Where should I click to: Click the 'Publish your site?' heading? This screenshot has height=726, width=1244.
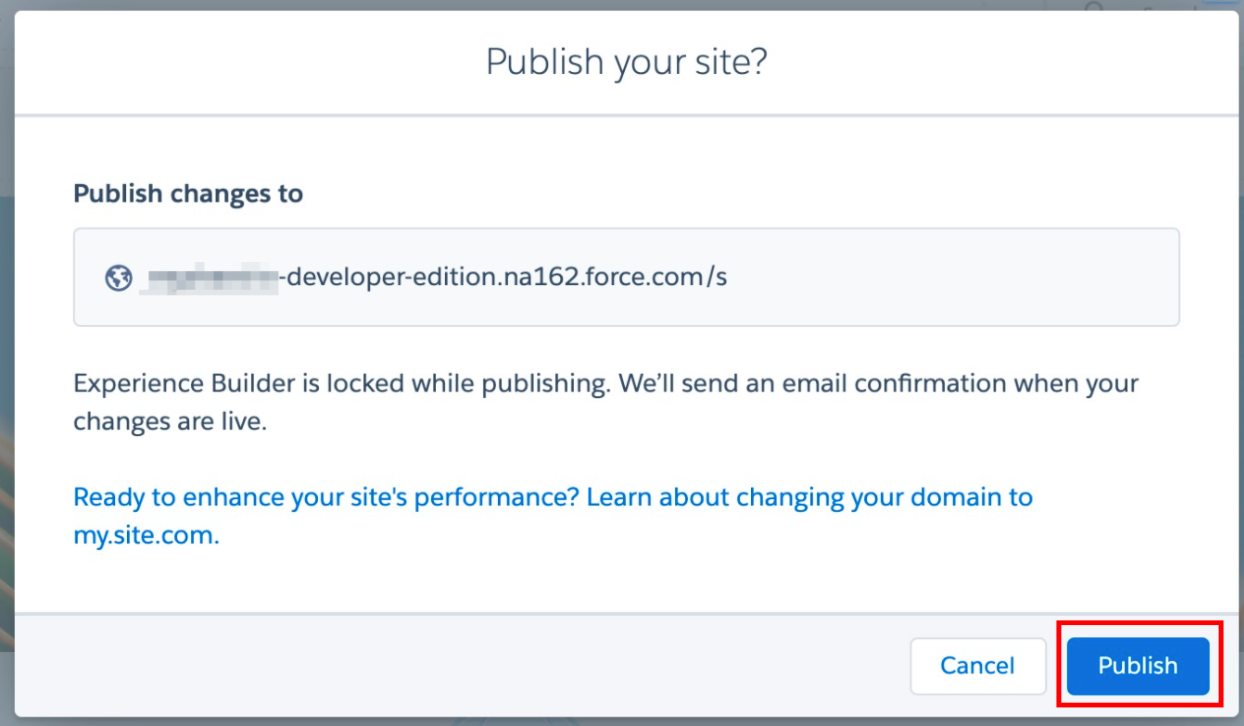coord(626,62)
